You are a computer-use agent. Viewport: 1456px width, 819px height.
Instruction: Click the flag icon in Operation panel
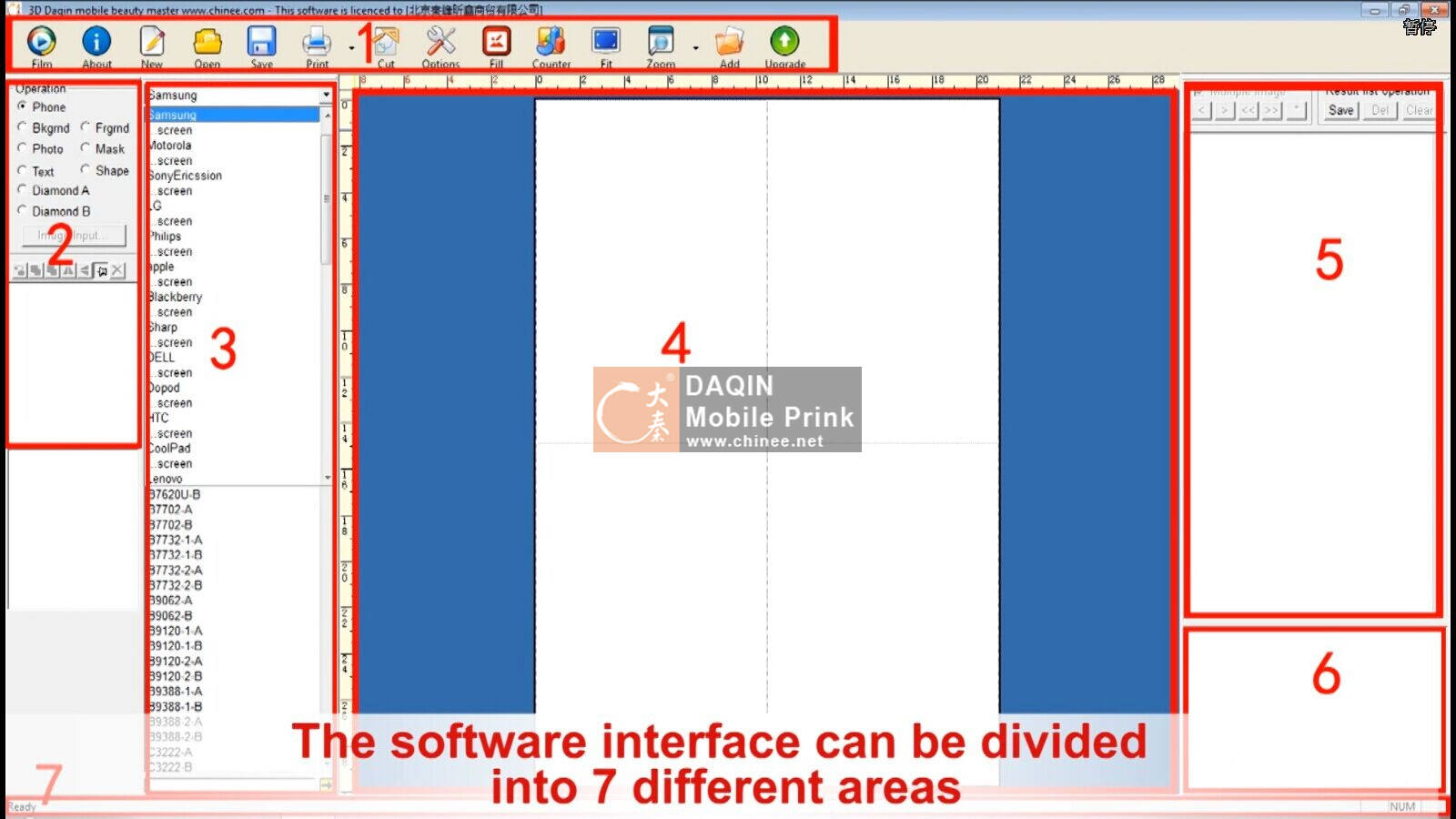click(x=101, y=270)
